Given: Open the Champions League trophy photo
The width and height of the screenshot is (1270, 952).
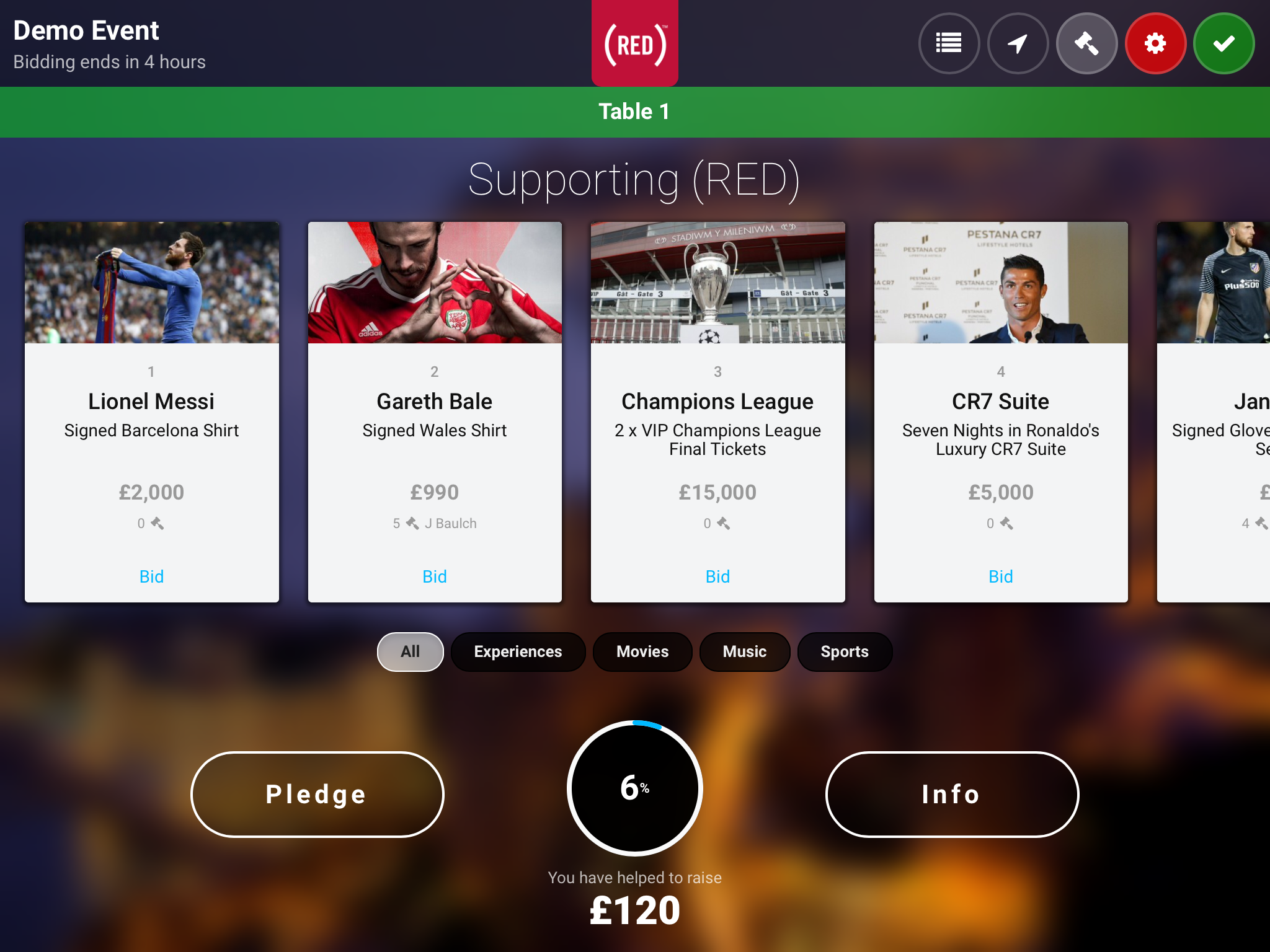Looking at the screenshot, I should [717, 283].
